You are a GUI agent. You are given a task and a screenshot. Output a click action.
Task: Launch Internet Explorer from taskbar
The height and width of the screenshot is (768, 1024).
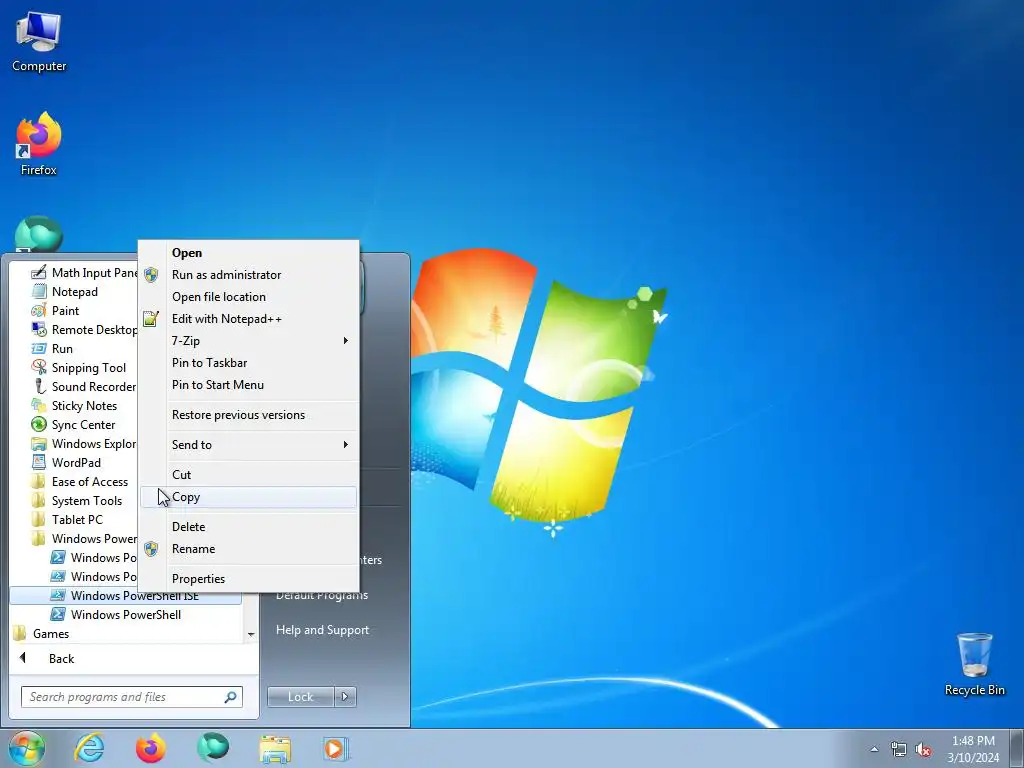point(89,748)
